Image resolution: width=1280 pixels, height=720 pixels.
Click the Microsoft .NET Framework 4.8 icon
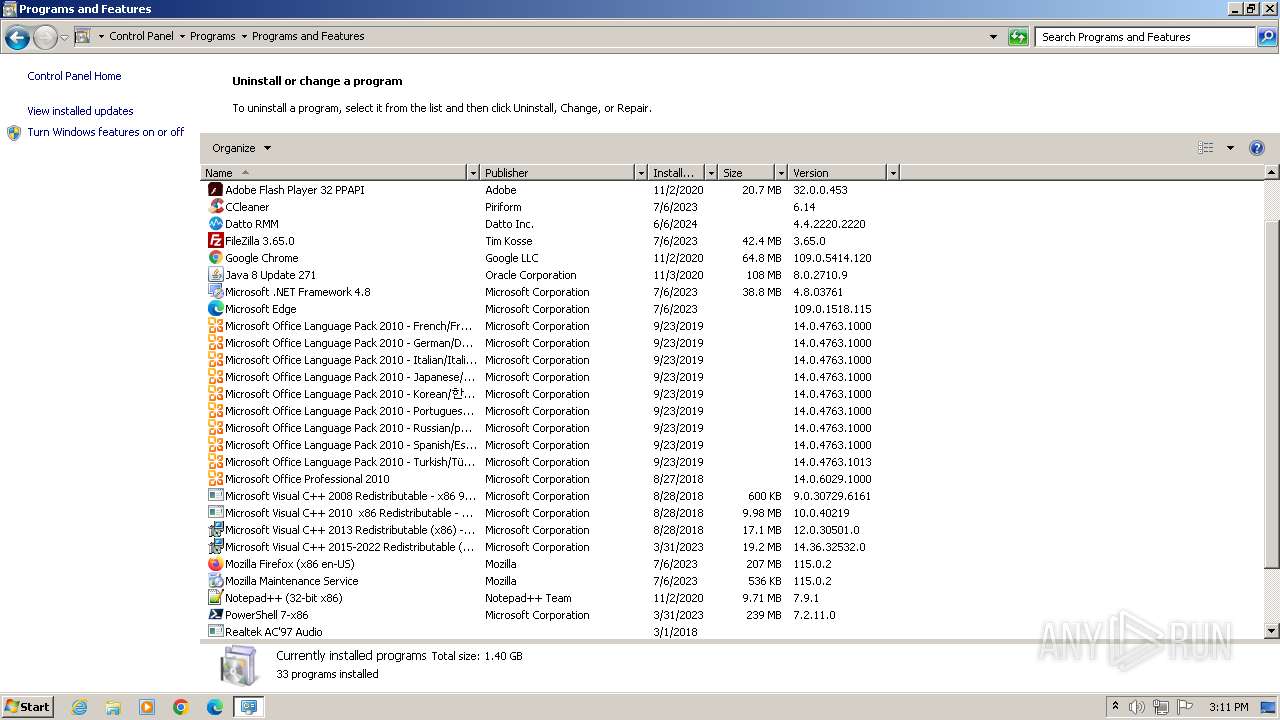point(215,292)
